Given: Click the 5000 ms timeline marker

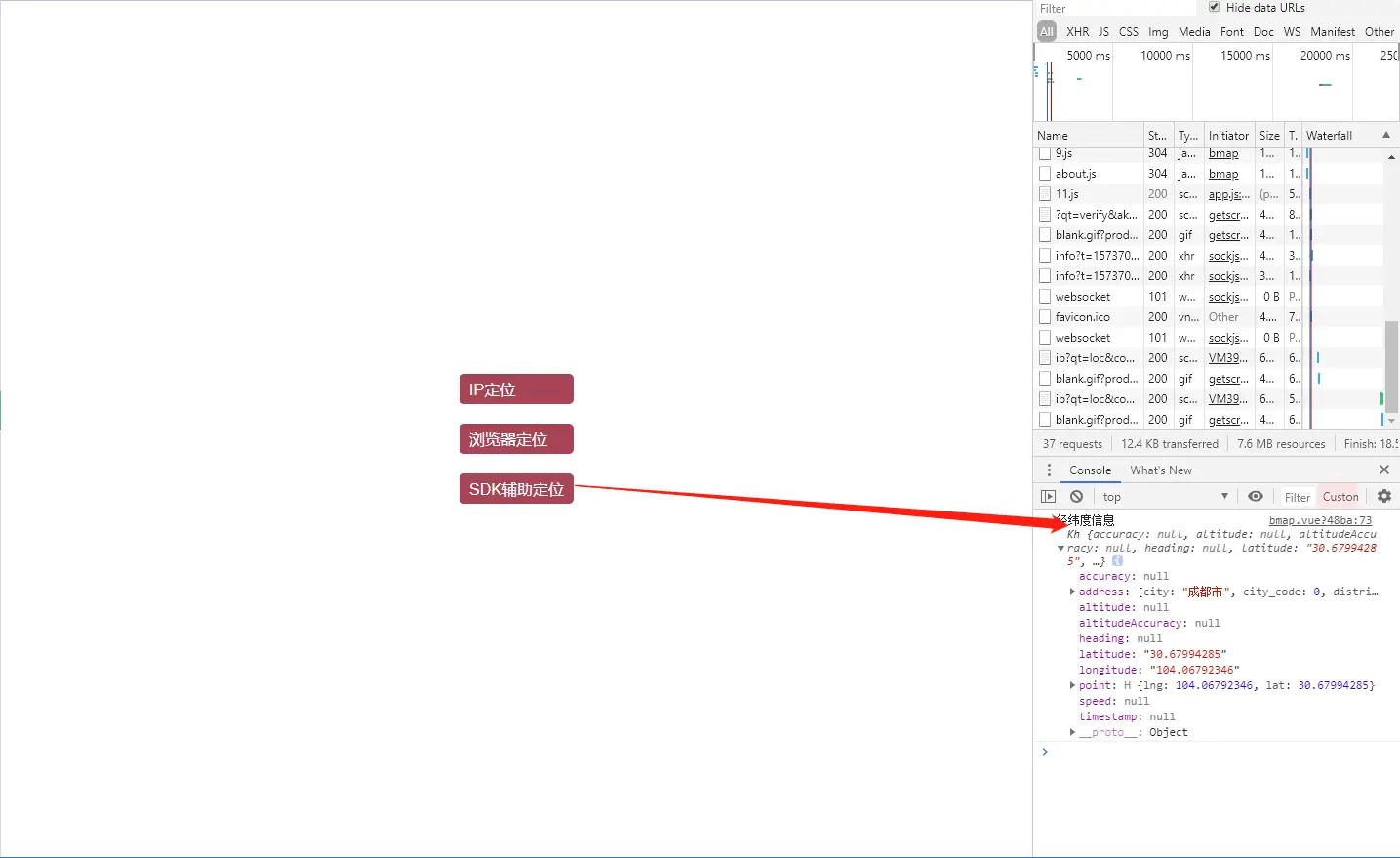Looking at the screenshot, I should (1088, 56).
